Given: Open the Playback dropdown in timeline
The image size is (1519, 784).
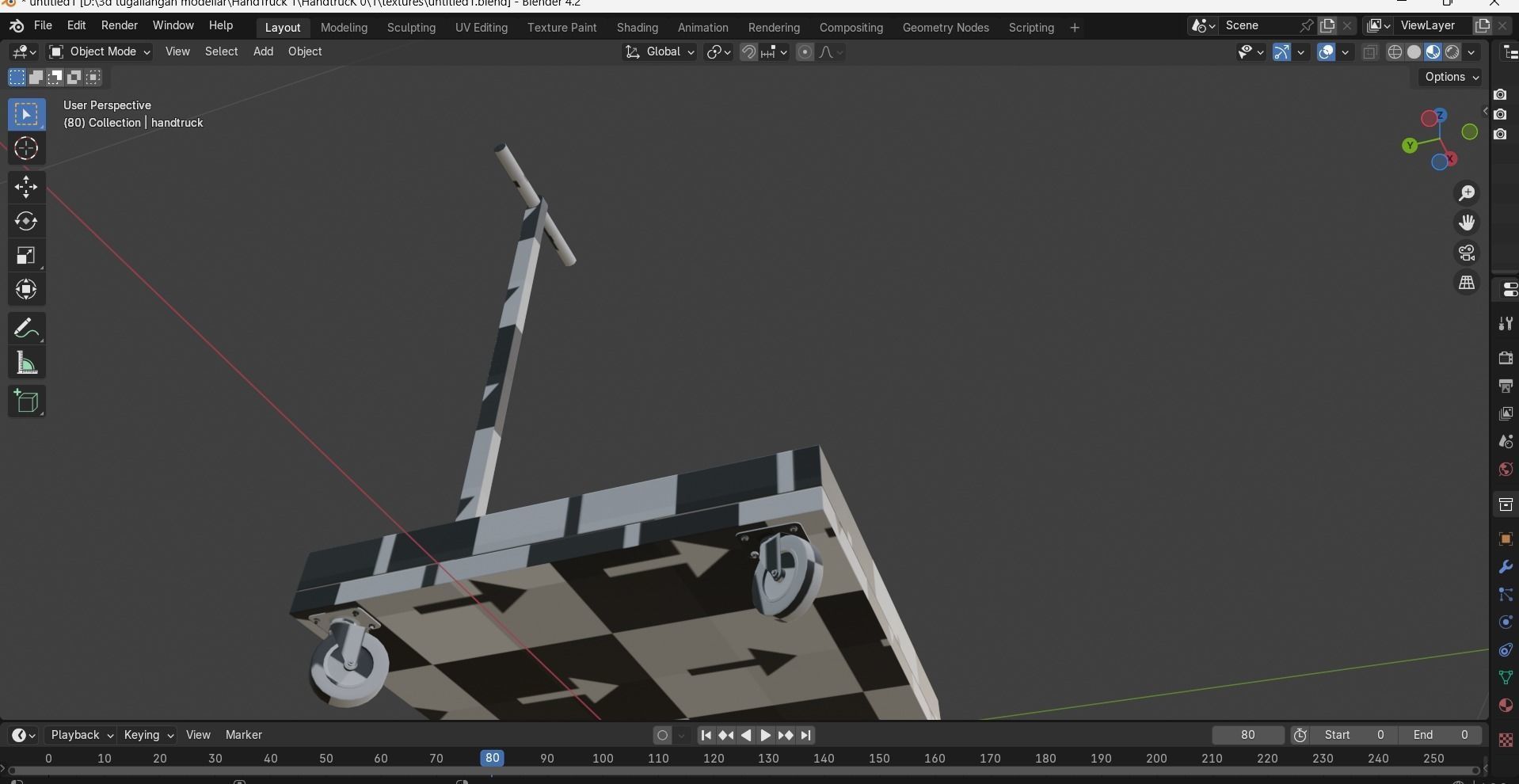Looking at the screenshot, I should tap(81, 736).
